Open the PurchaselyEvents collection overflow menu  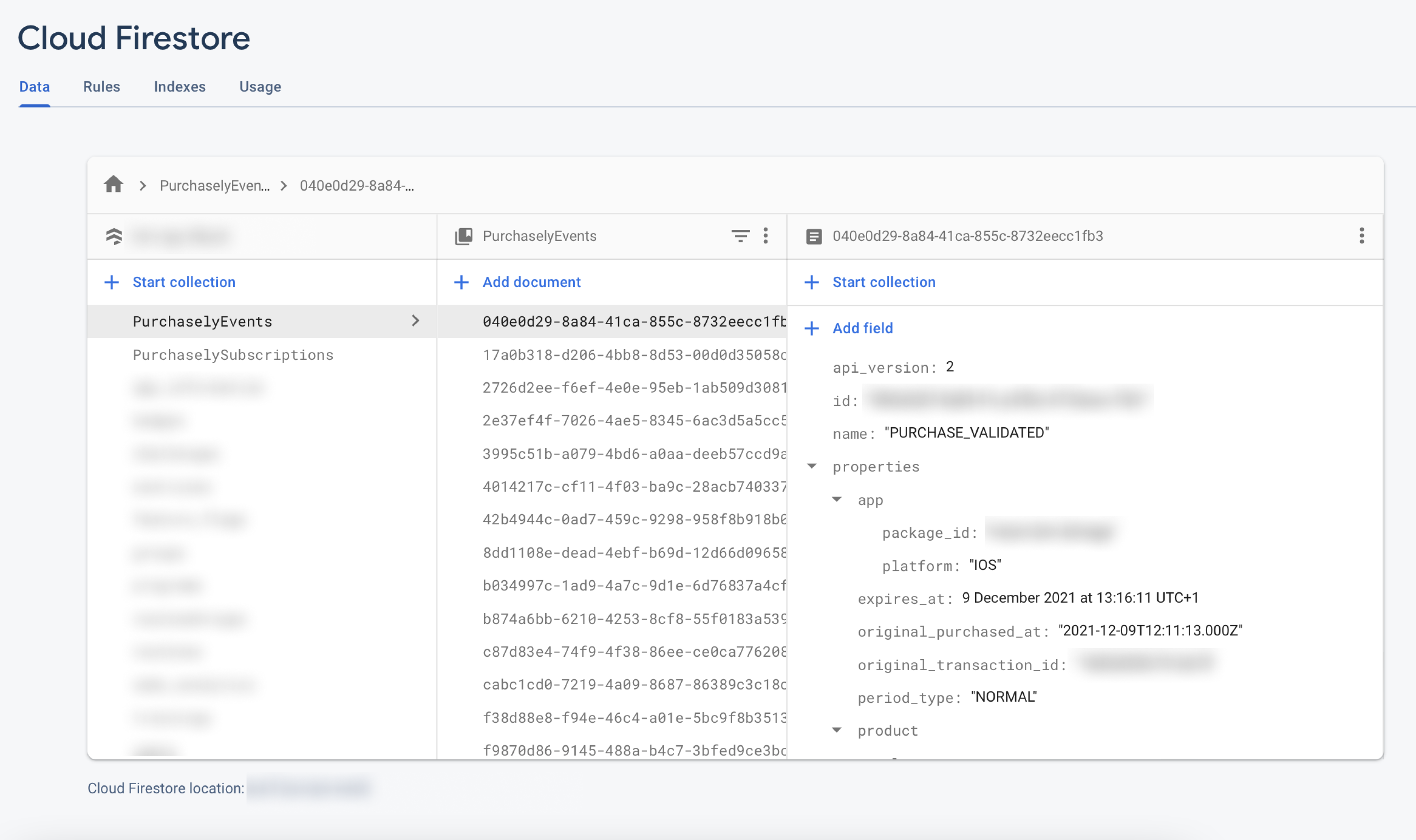point(765,236)
